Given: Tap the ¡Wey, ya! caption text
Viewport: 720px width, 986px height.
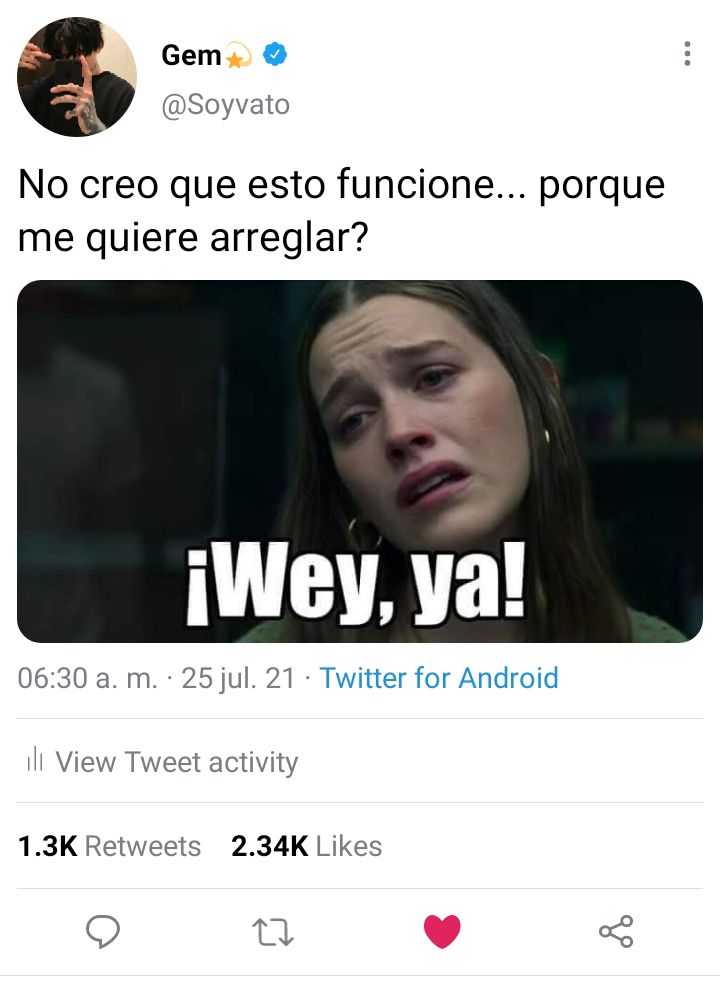Looking at the screenshot, I should pyautogui.click(x=356, y=582).
